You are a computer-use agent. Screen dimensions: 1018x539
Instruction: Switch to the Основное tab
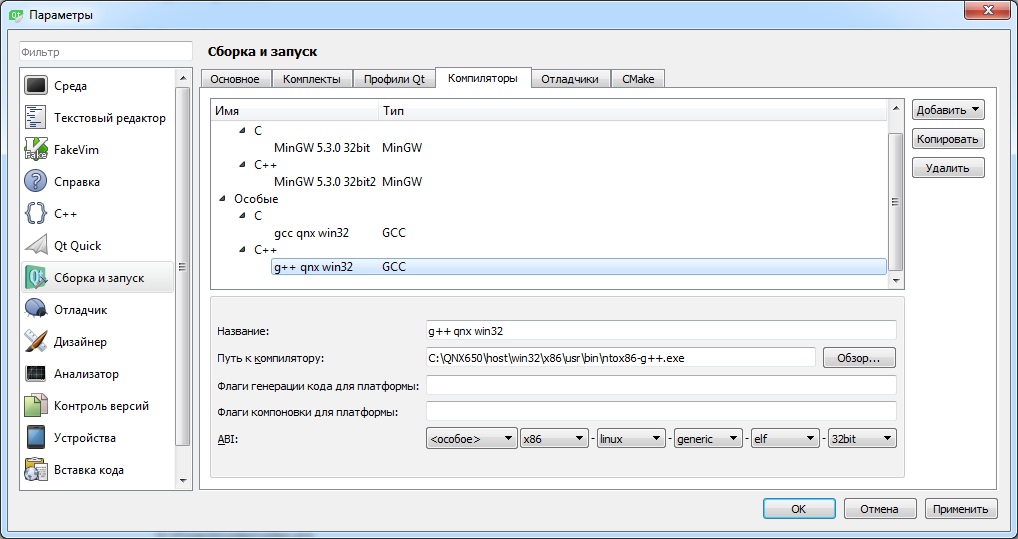[x=235, y=79]
